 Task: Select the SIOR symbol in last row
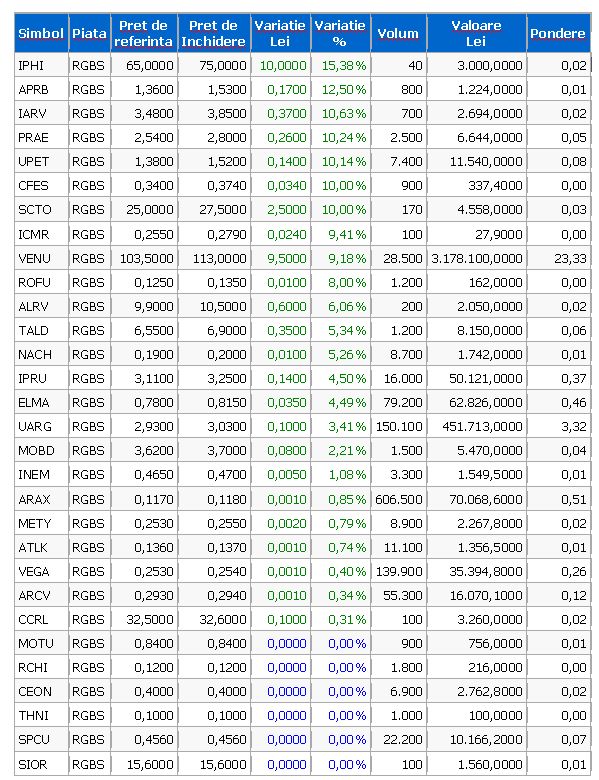tap(33, 764)
